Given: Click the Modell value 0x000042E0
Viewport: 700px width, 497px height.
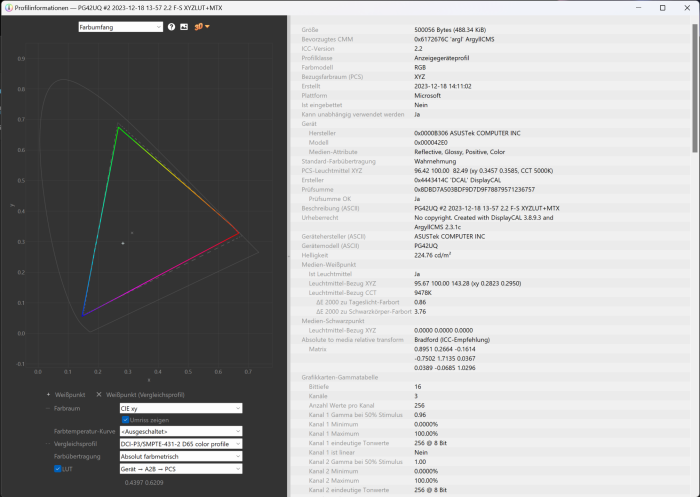Looking at the screenshot, I should tap(430, 142).
